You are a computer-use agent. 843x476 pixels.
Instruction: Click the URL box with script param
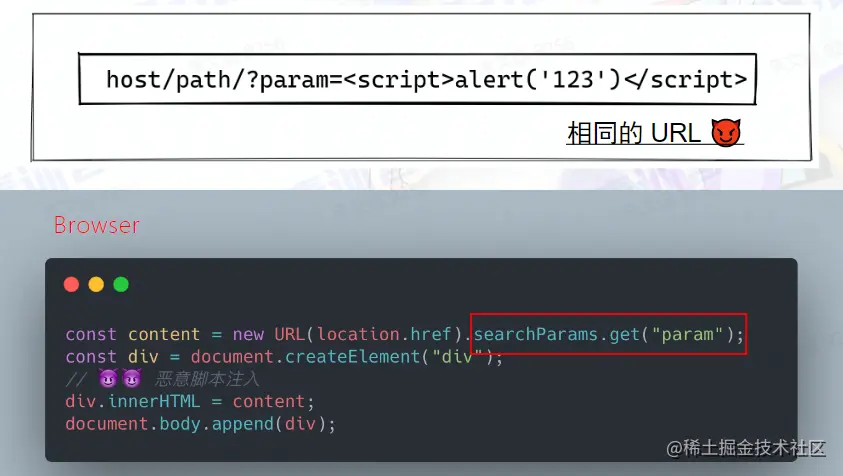click(418, 79)
